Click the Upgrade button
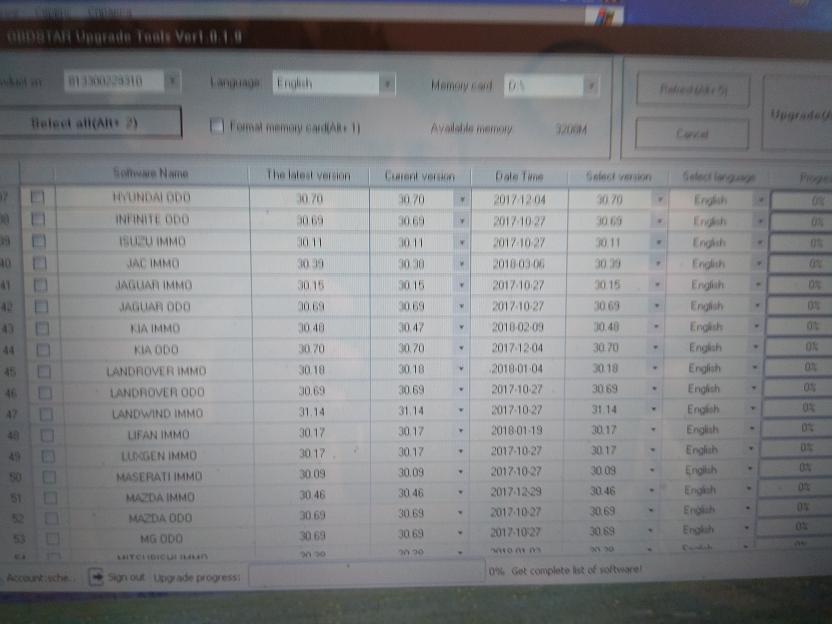The width and height of the screenshot is (832, 624). (797, 113)
